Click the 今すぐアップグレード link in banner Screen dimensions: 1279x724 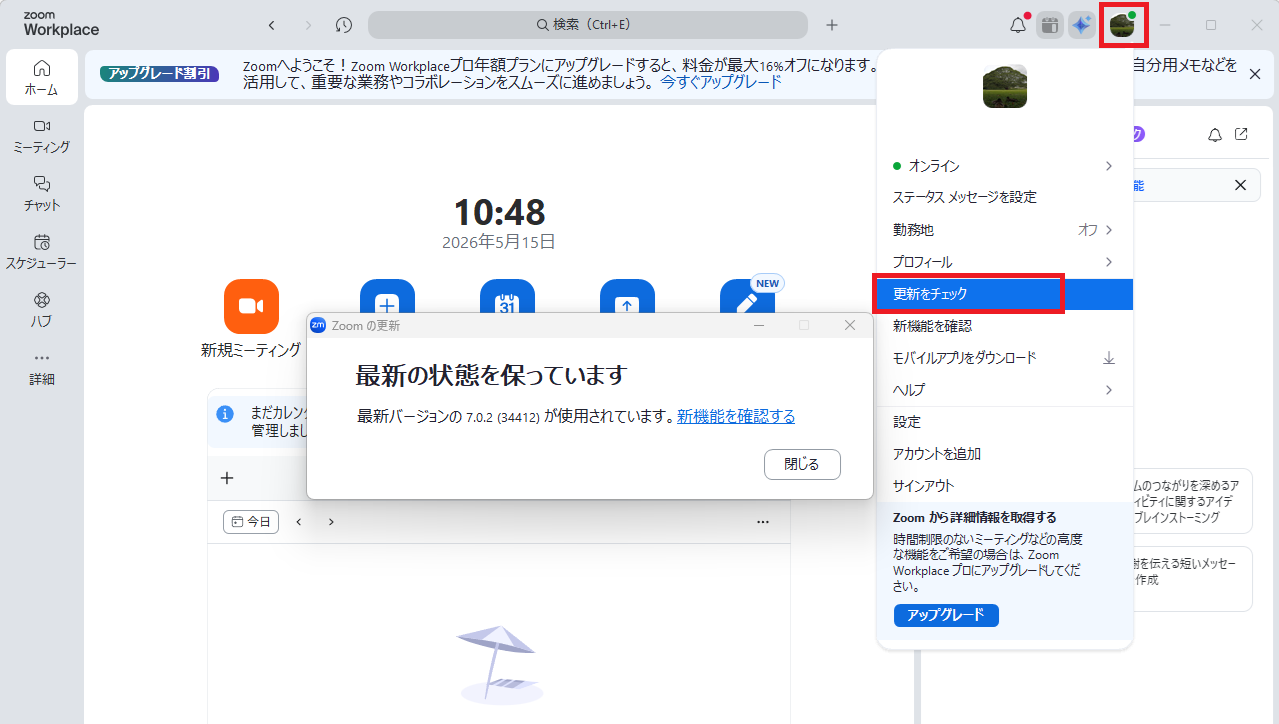pyautogui.click(x=721, y=83)
